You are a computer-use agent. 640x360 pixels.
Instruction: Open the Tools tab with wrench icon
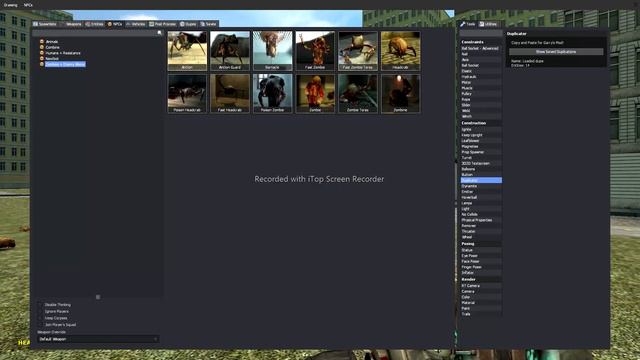[468, 24]
